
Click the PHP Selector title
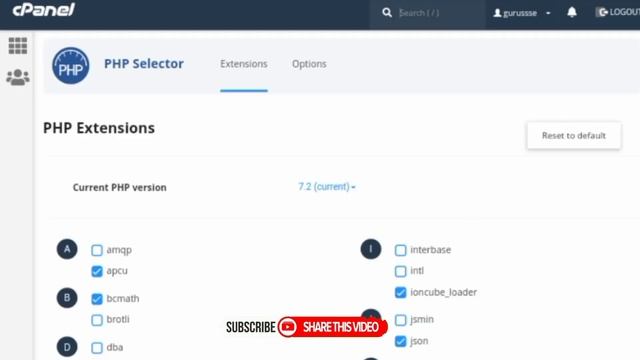point(144,64)
